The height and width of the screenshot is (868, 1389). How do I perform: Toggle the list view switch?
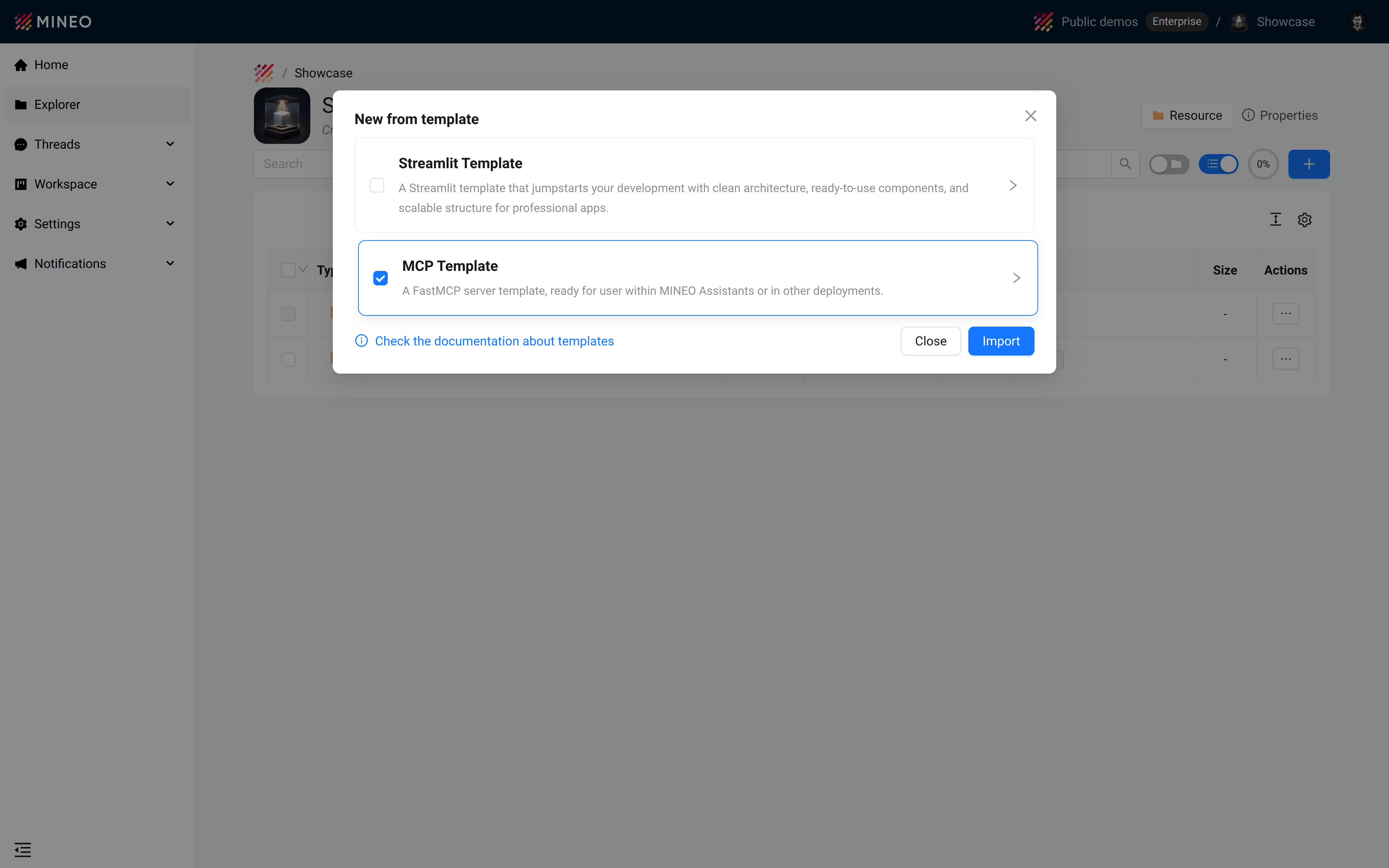[1219, 164]
